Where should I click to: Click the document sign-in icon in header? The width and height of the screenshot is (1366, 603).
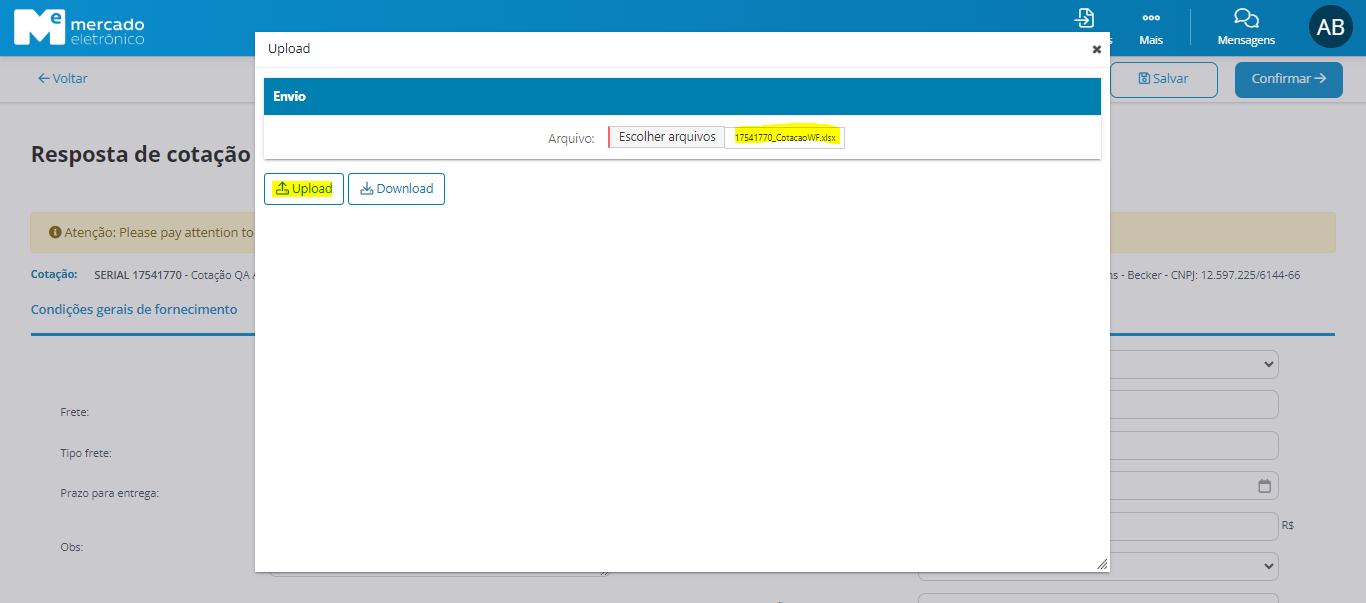[1084, 19]
